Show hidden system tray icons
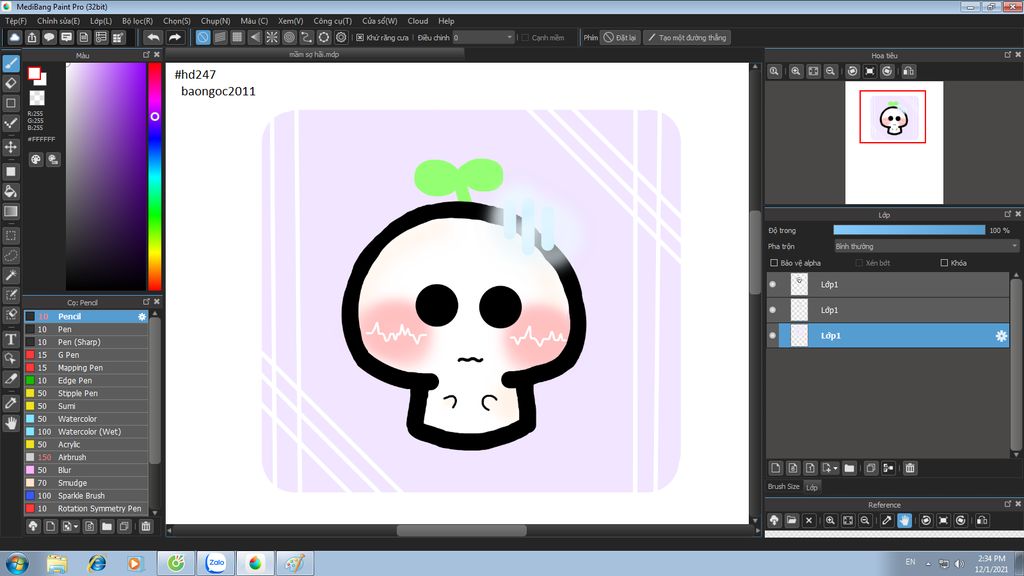 click(x=928, y=564)
